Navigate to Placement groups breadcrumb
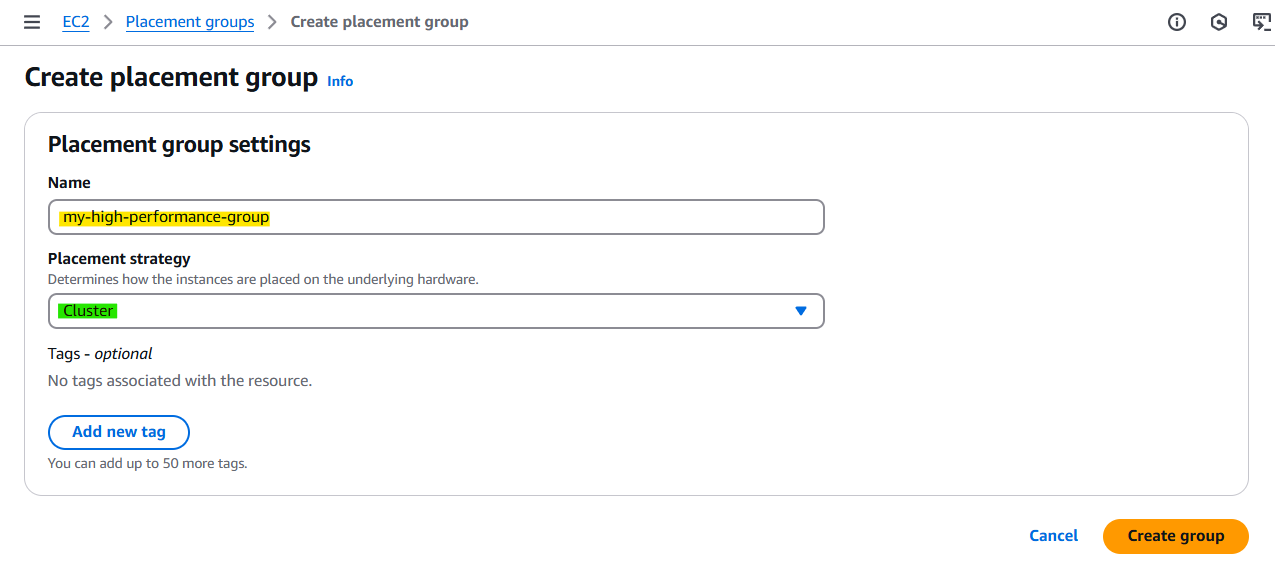The width and height of the screenshot is (1275, 567). (x=190, y=22)
